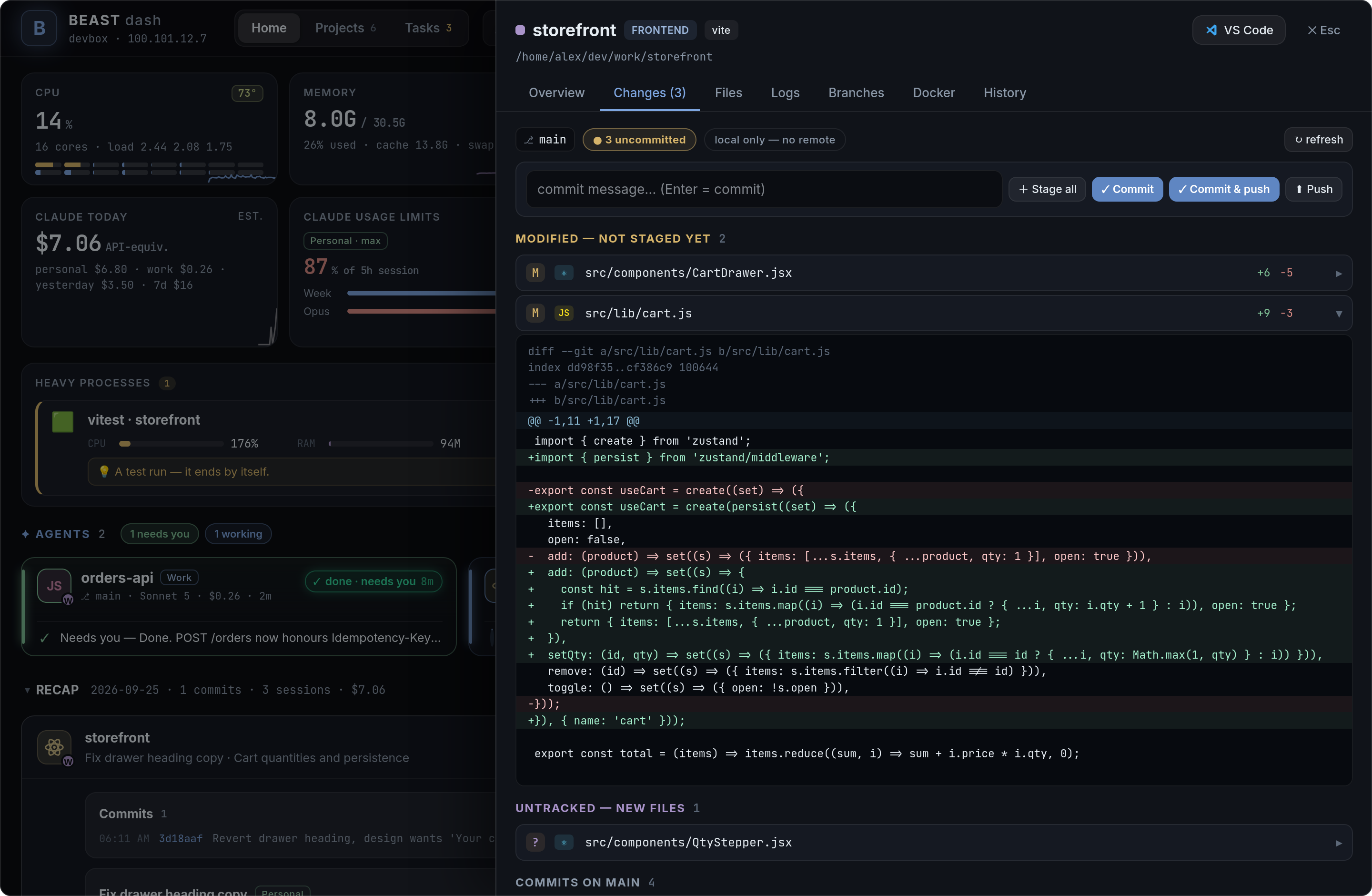This screenshot has width=1372, height=896.
Task: Open the Projects nav tab
Action: click(345, 28)
